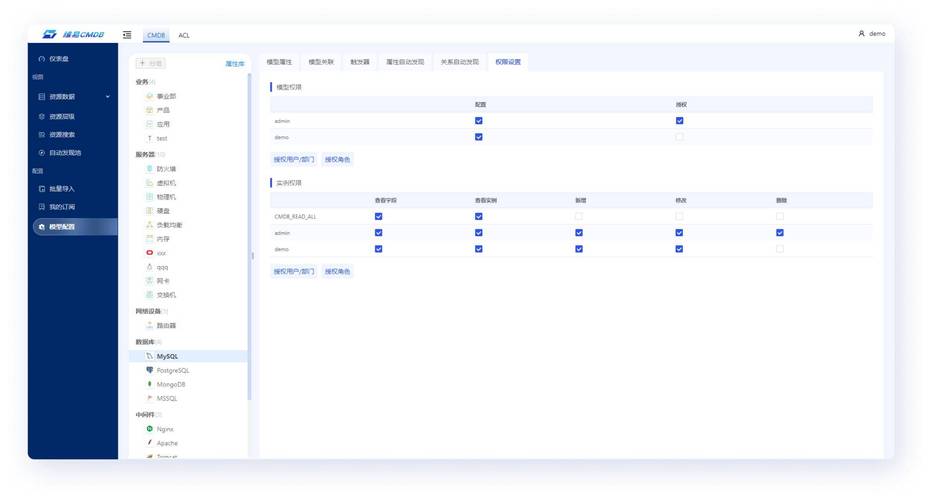This screenshot has height=500, width=932.
Task: Toggle demo 查看字段 checkbox in 实例权限
Action: click(x=379, y=249)
